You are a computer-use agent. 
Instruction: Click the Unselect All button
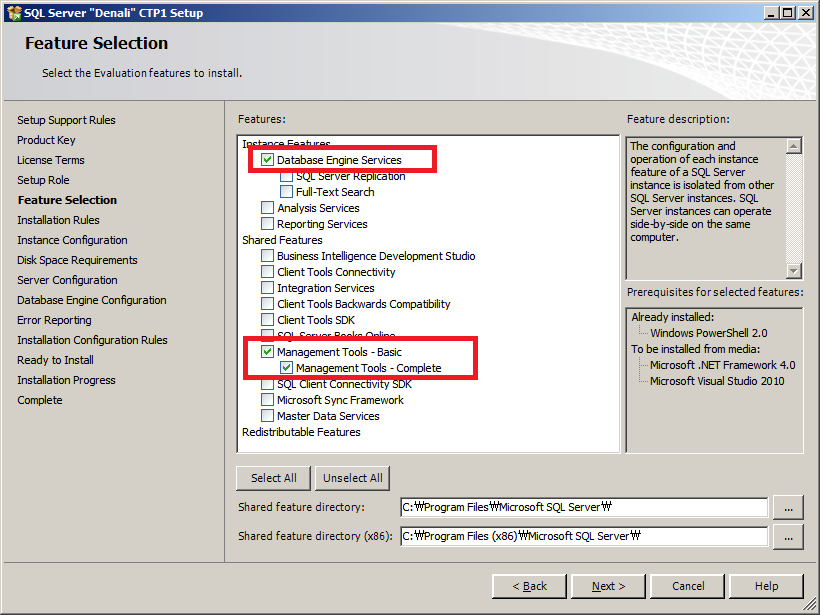coord(352,478)
